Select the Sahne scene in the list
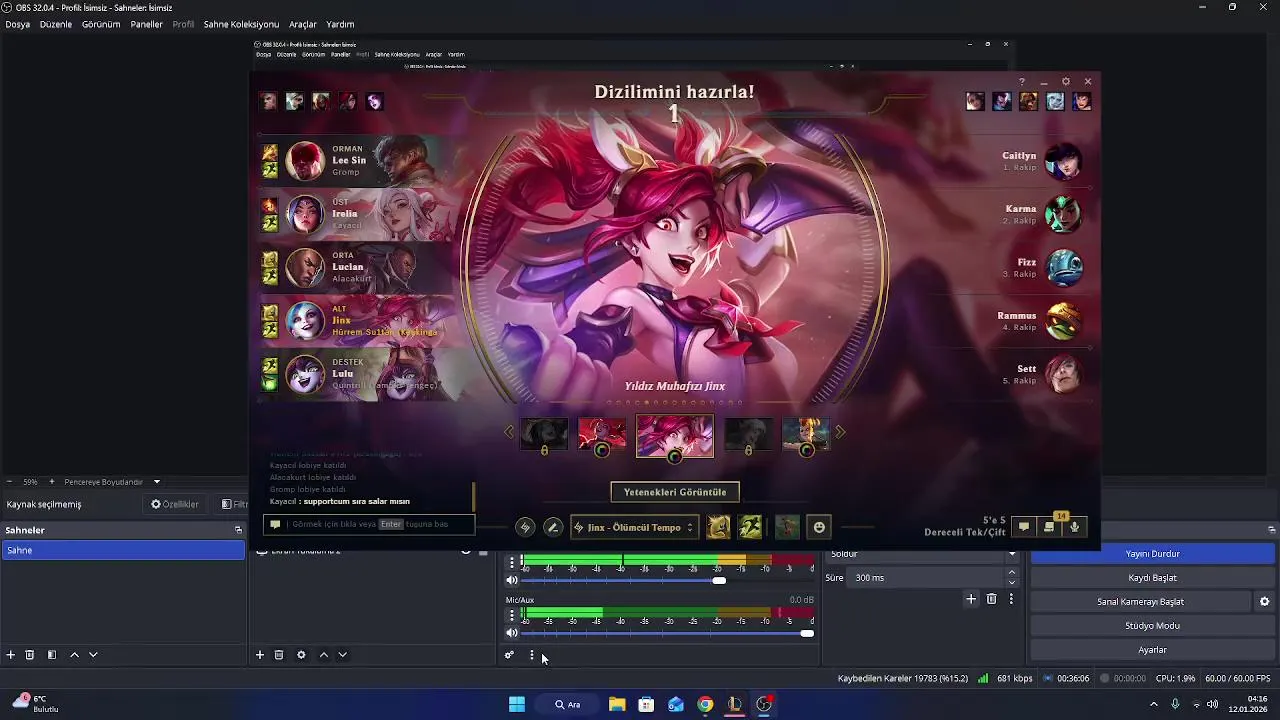Viewport: 1280px width, 720px height. pos(123,550)
